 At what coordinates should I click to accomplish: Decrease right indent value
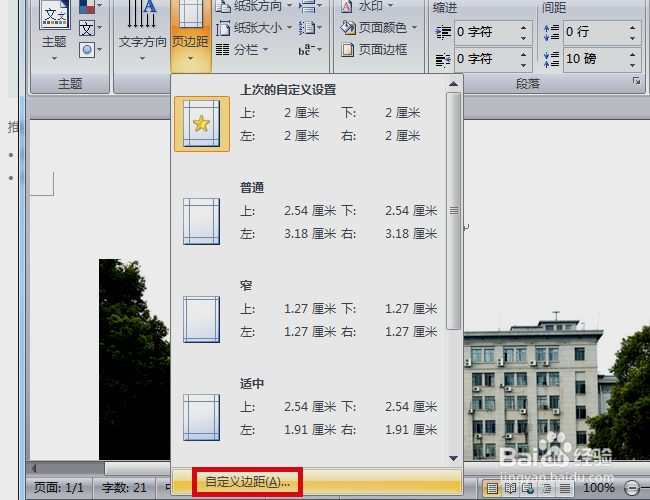tap(524, 65)
